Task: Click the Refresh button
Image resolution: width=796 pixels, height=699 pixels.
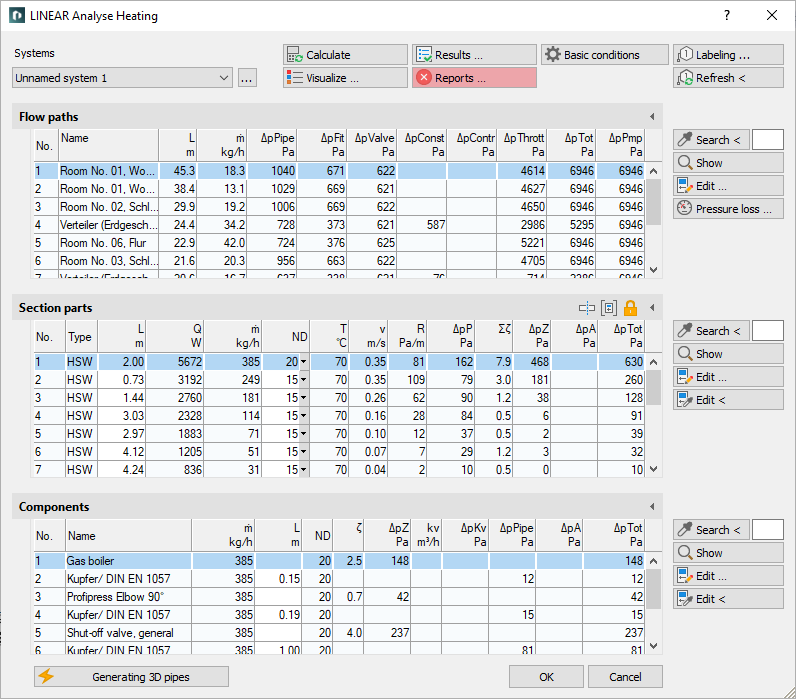Action: click(x=728, y=78)
